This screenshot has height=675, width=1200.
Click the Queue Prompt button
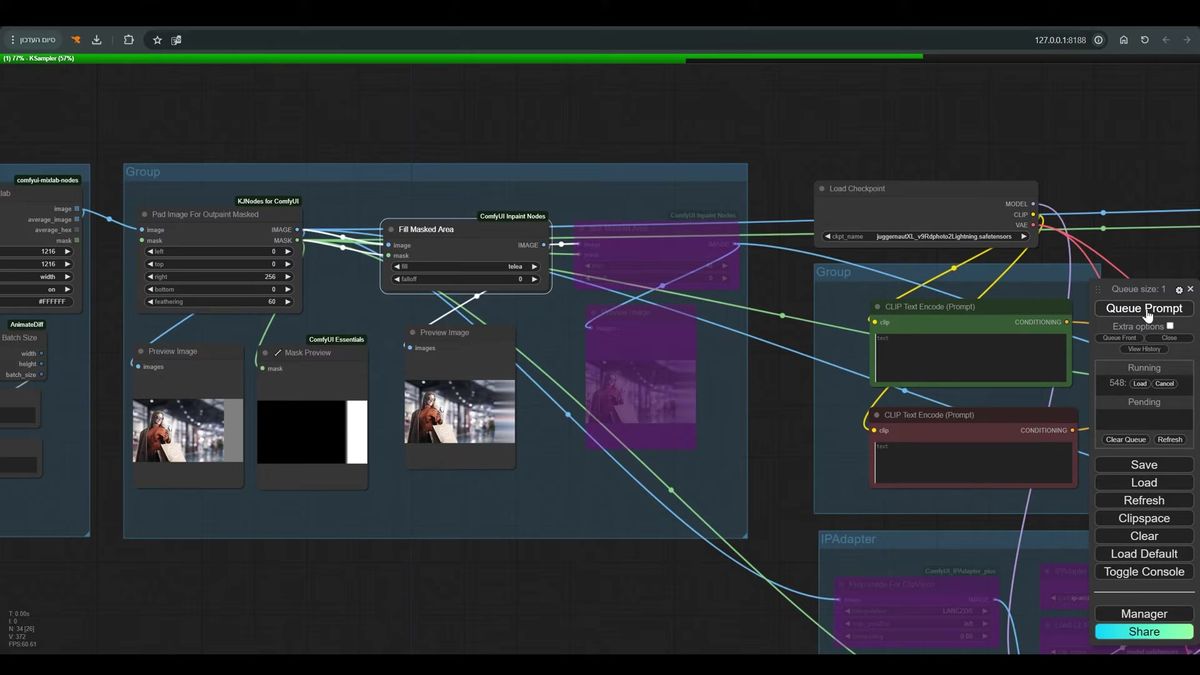coord(1144,308)
